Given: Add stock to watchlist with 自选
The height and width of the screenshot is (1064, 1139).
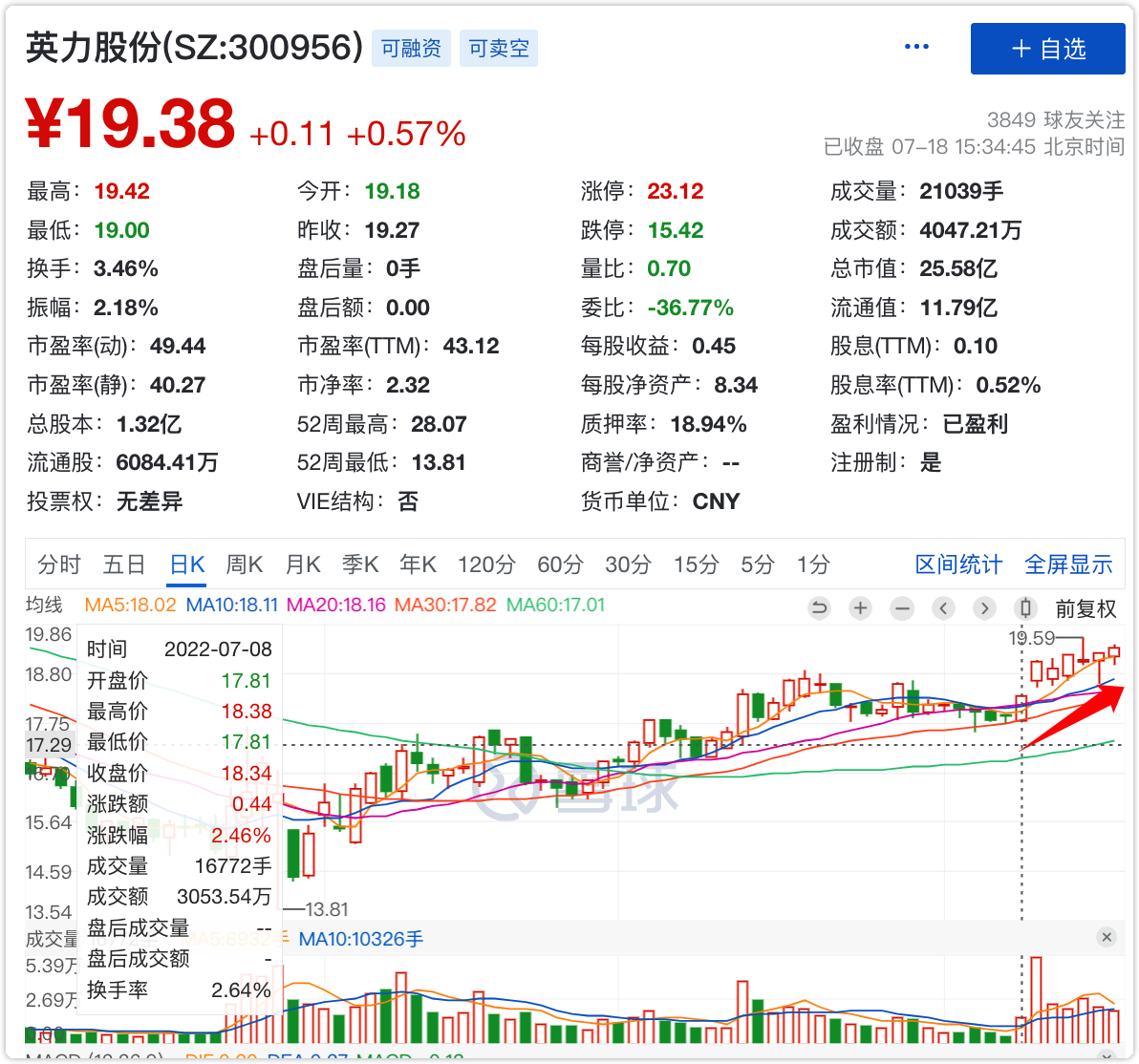Looking at the screenshot, I should (1047, 49).
